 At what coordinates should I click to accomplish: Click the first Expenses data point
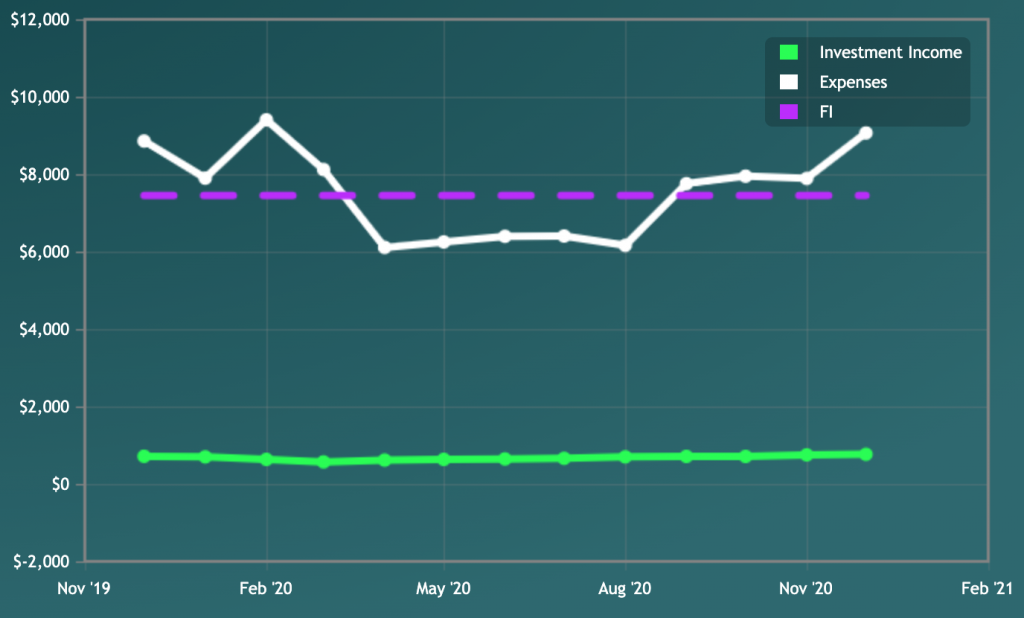[144, 141]
